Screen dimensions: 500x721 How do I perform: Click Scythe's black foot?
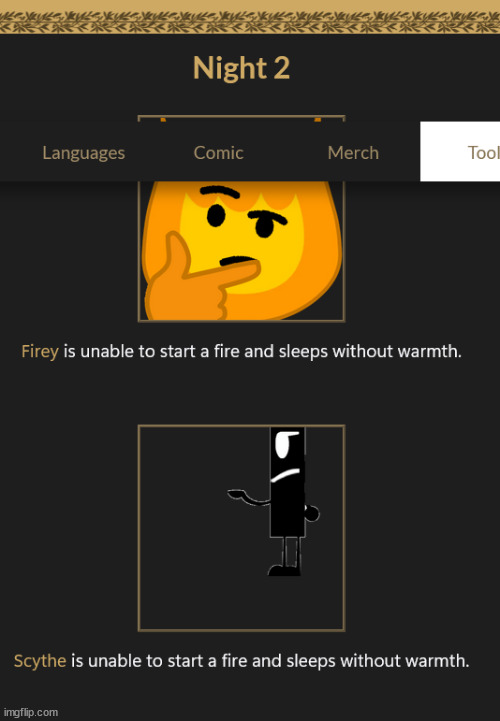coord(284,571)
